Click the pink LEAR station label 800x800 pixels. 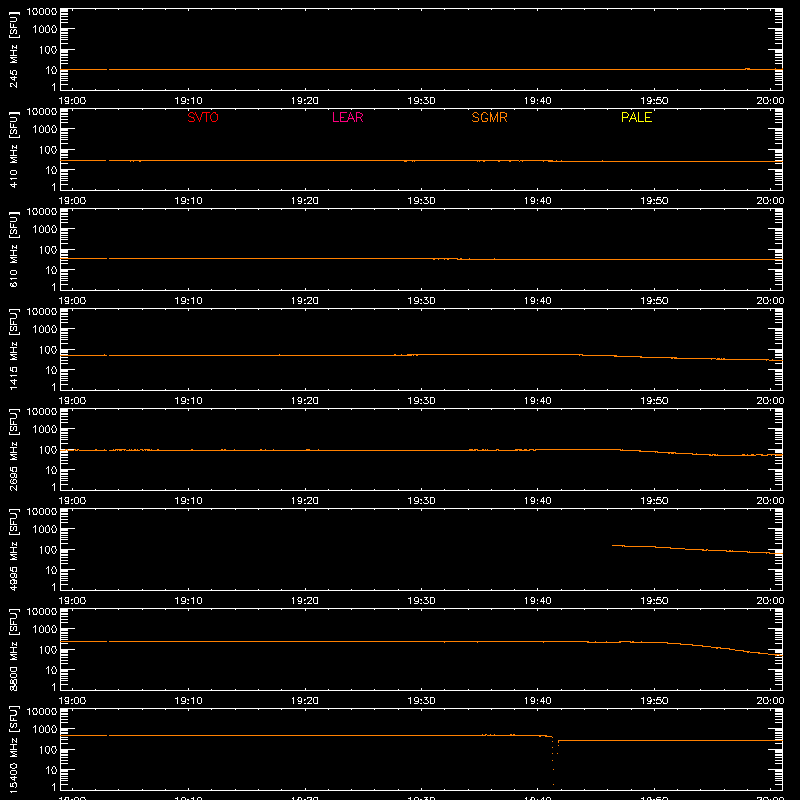(x=347, y=117)
